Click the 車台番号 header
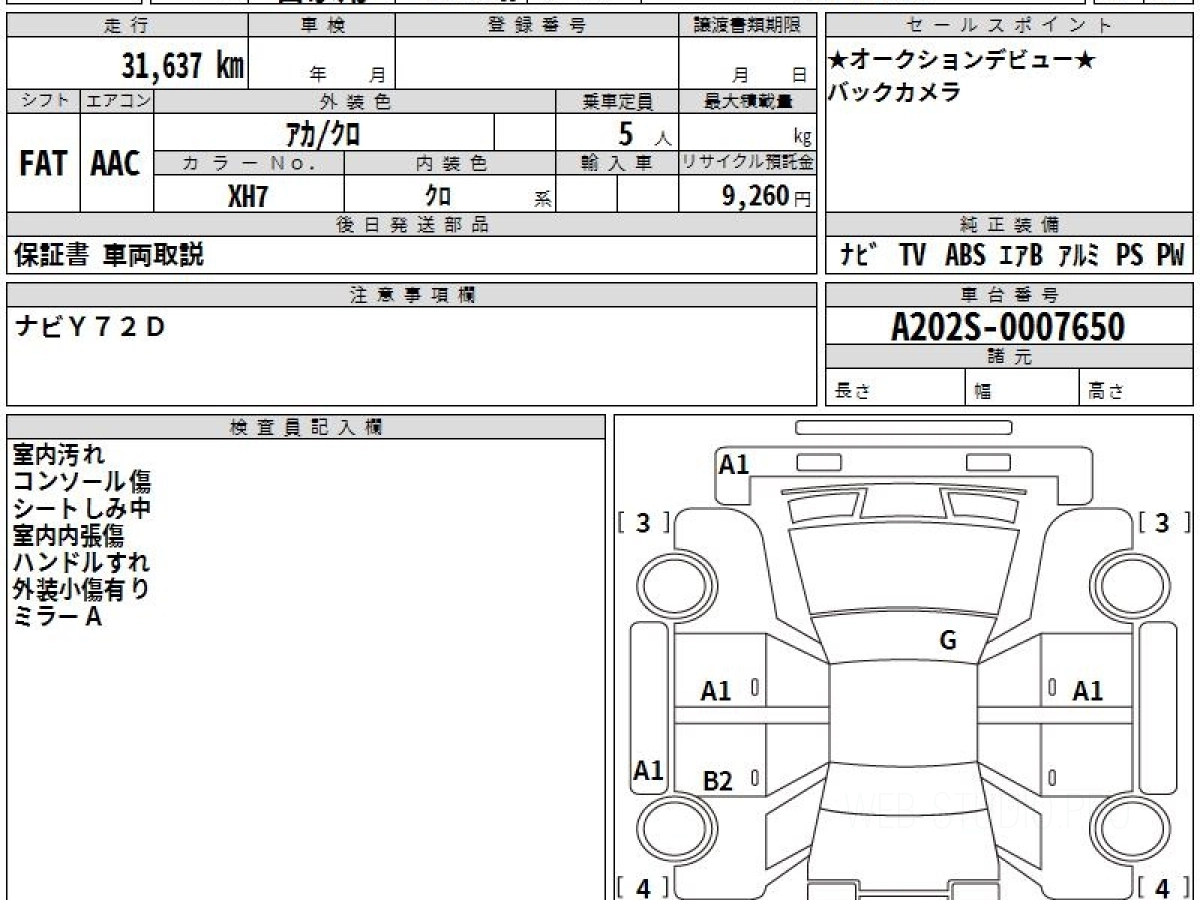This screenshot has height=900, width=1200. (1009, 295)
